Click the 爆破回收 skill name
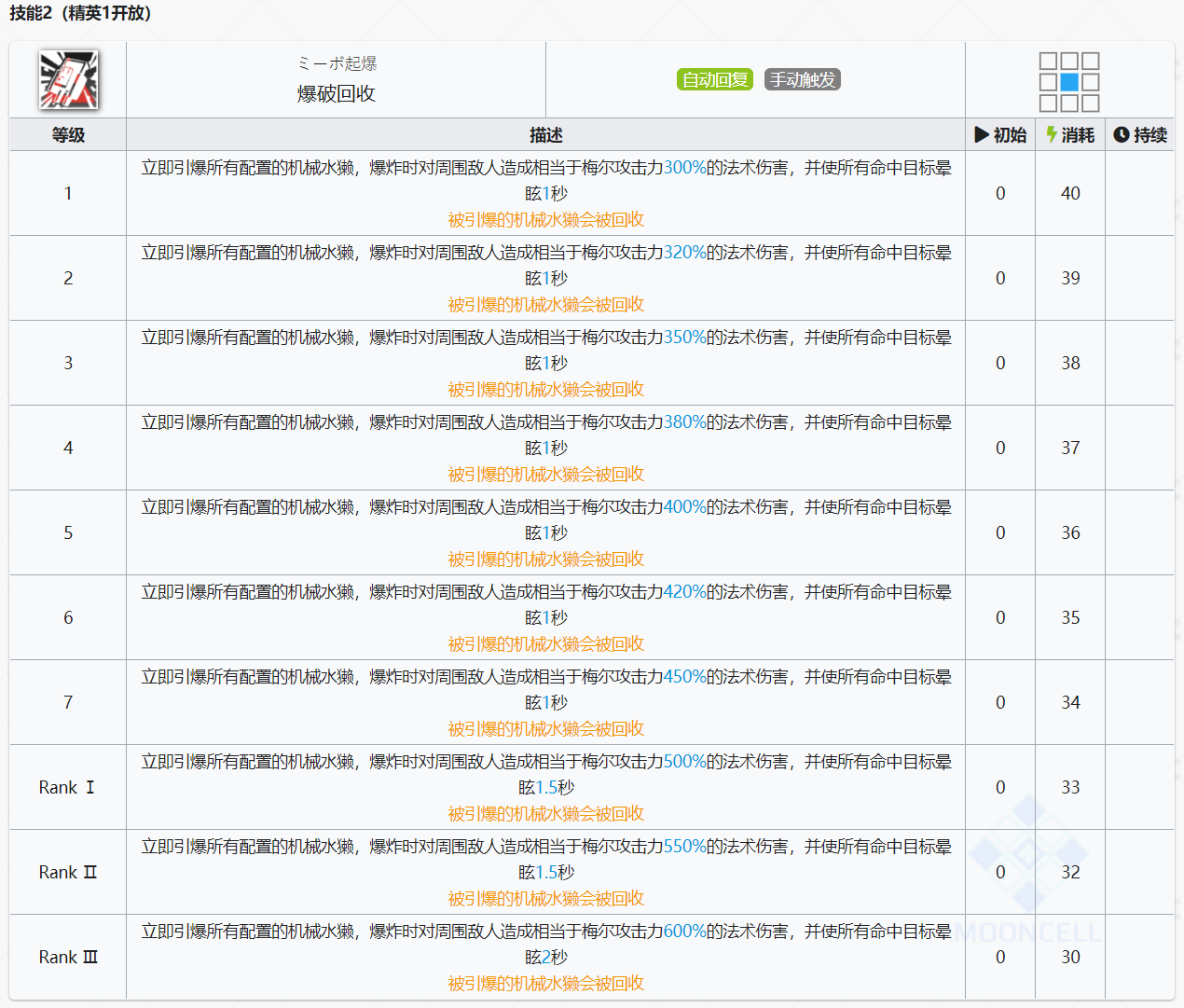 pyautogui.click(x=337, y=94)
